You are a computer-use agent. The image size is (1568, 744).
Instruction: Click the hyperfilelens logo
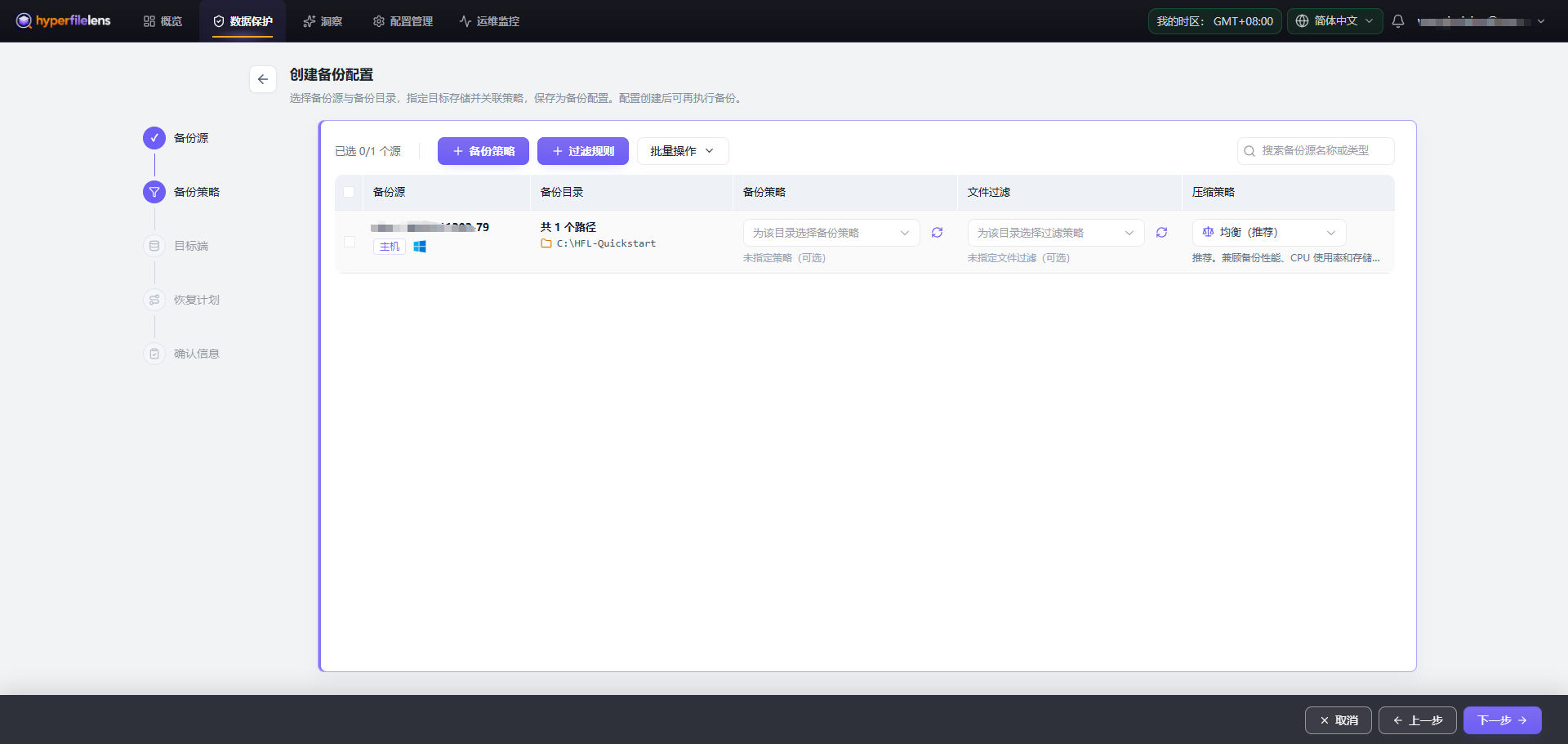click(64, 20)
